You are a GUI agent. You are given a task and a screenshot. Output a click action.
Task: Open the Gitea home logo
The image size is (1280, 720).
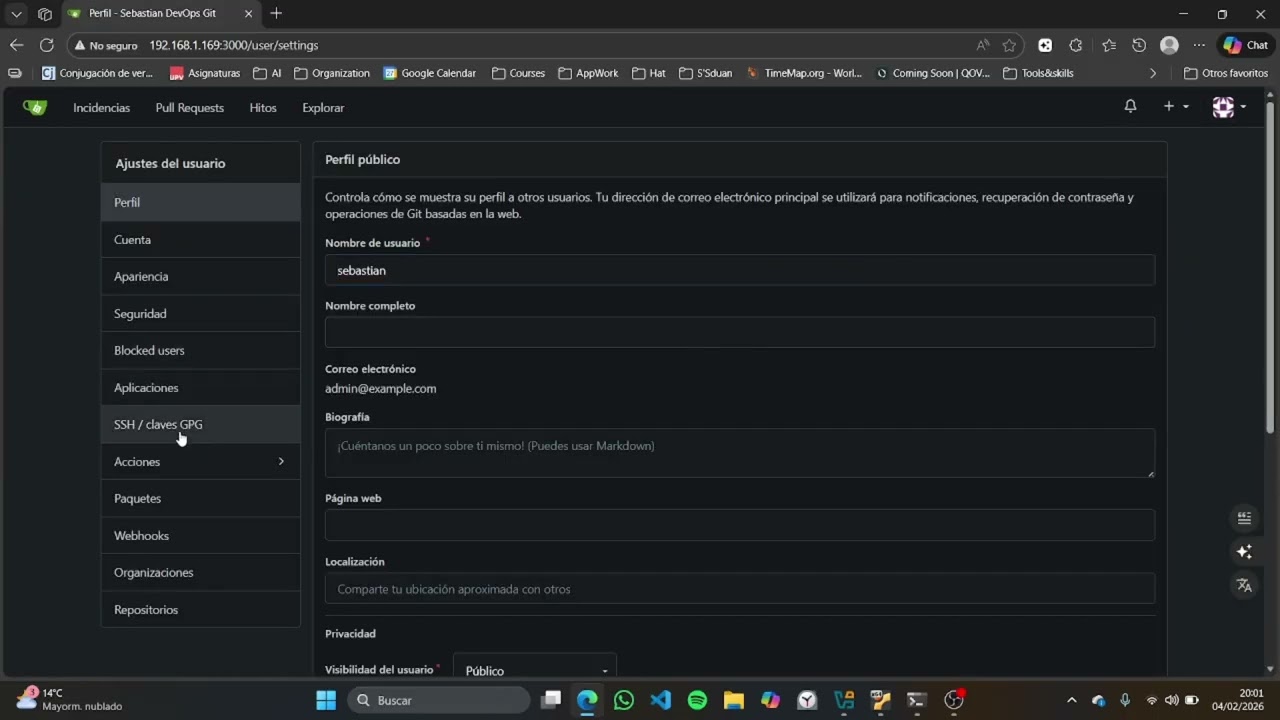[x=35, y=107]
